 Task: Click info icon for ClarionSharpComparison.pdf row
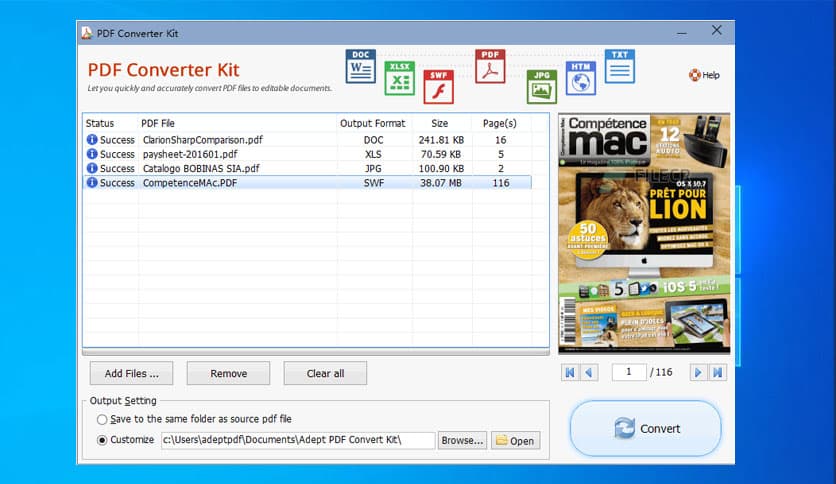[92, 140]
